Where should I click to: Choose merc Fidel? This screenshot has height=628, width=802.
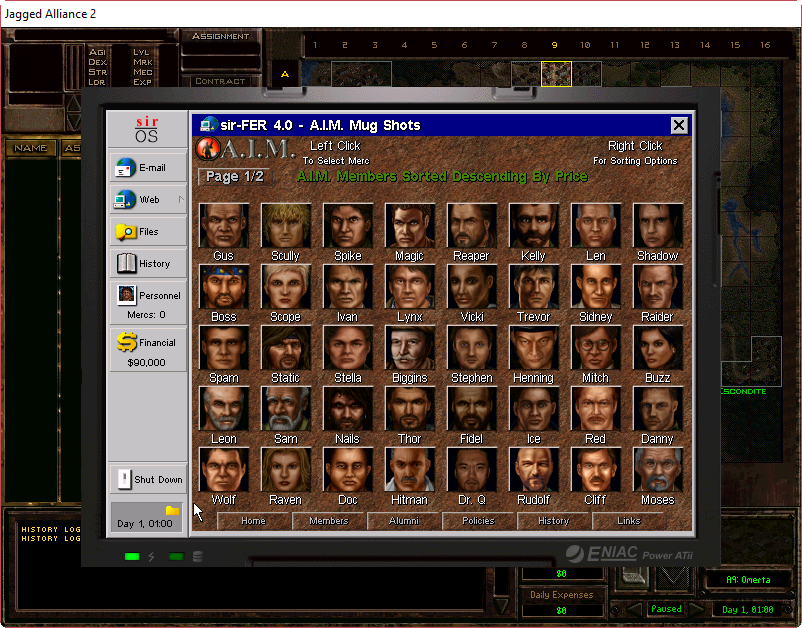472,409
